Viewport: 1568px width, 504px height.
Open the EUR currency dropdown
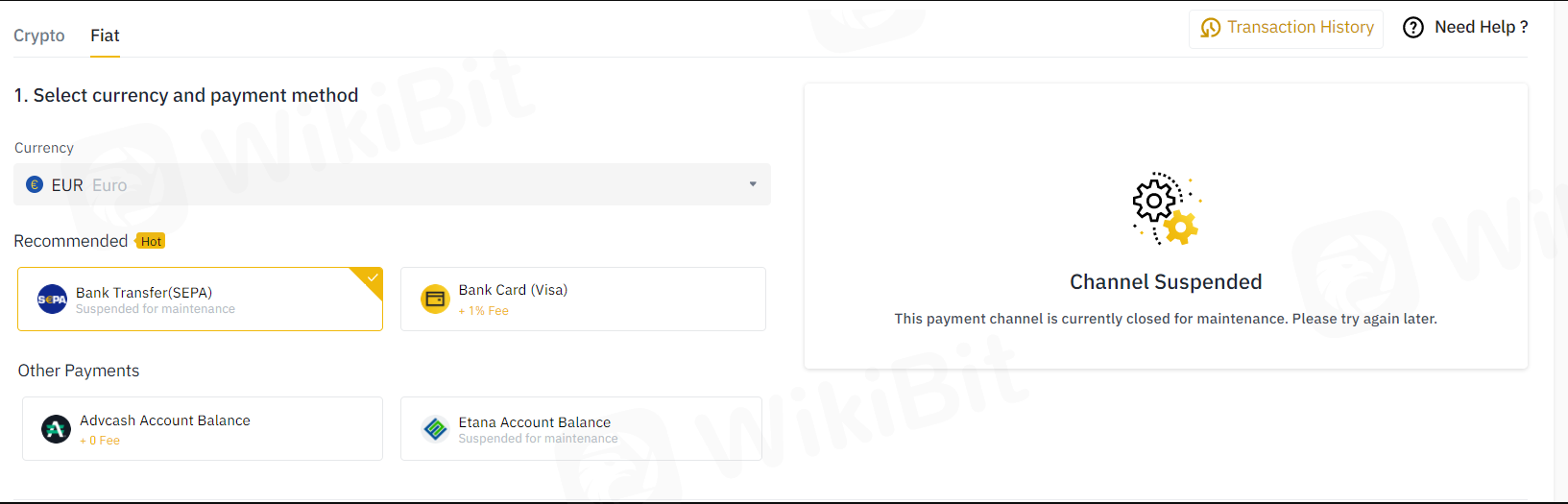(392, 184)
